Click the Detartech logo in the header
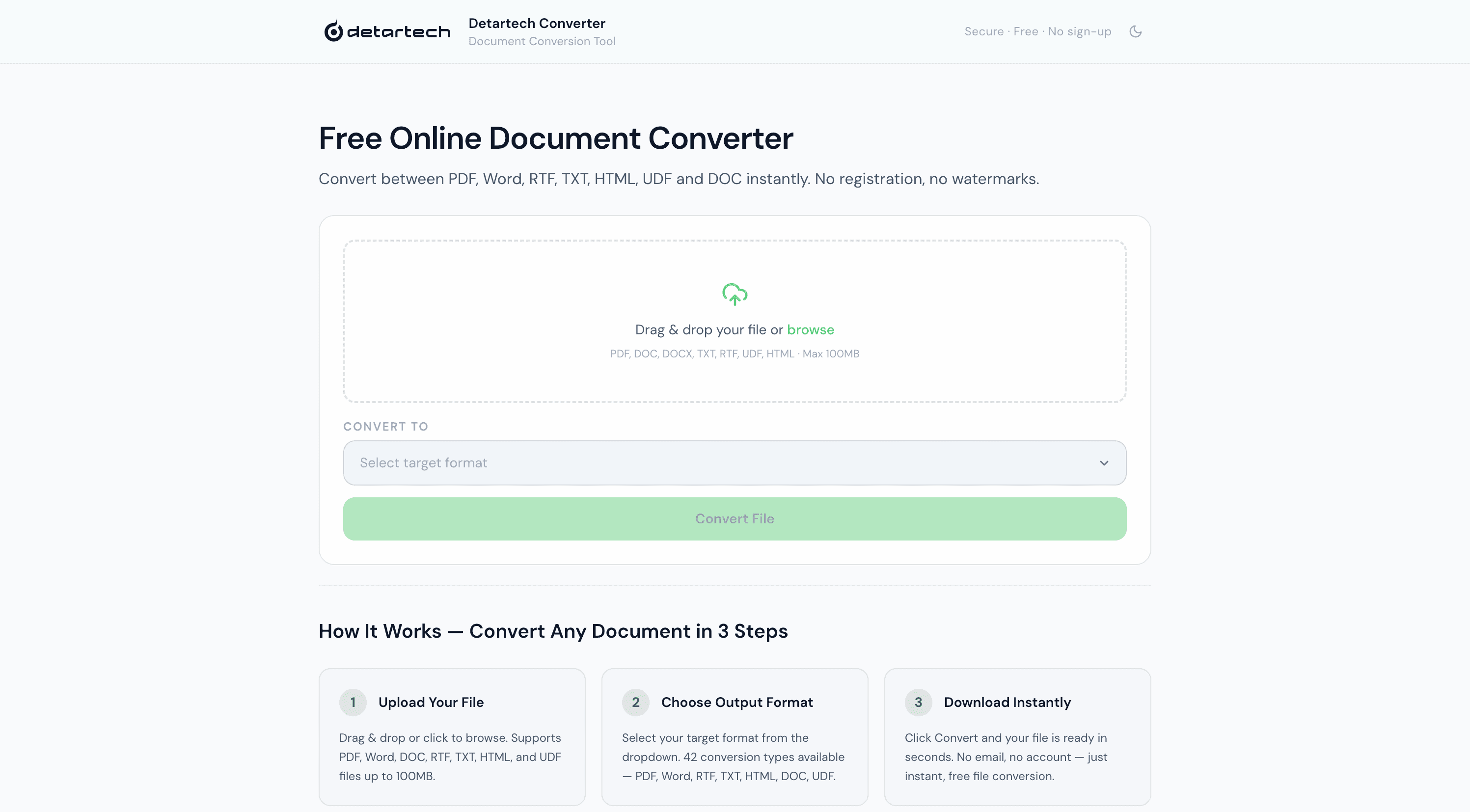The width and height of the screenshot is (1470, 812). coord(387,31)
